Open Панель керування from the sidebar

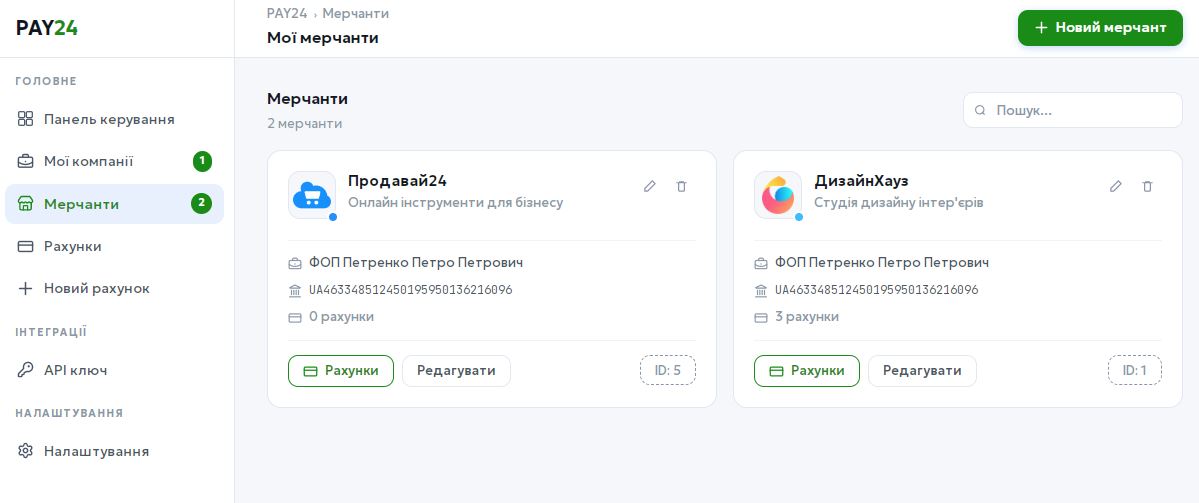(x=109, y=119)
